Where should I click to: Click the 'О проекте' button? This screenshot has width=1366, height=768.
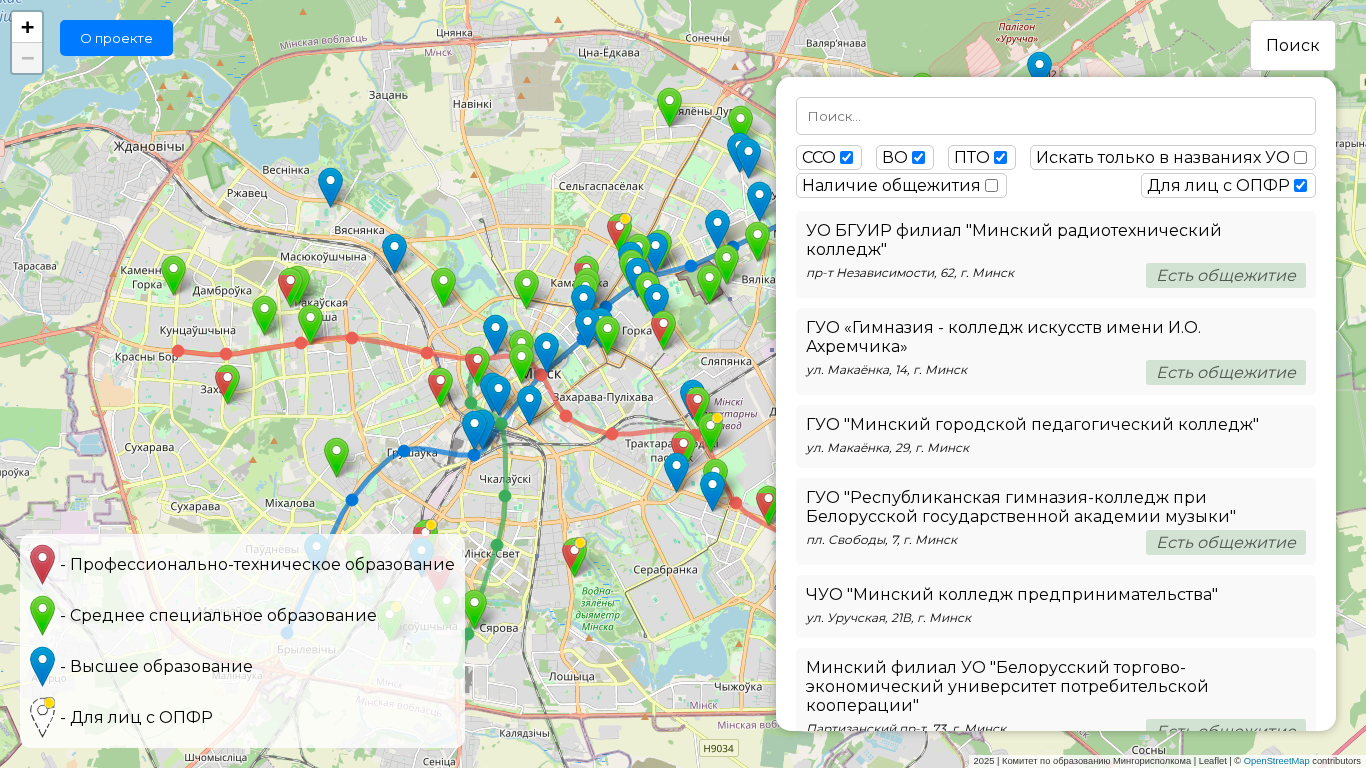[116, 38]
